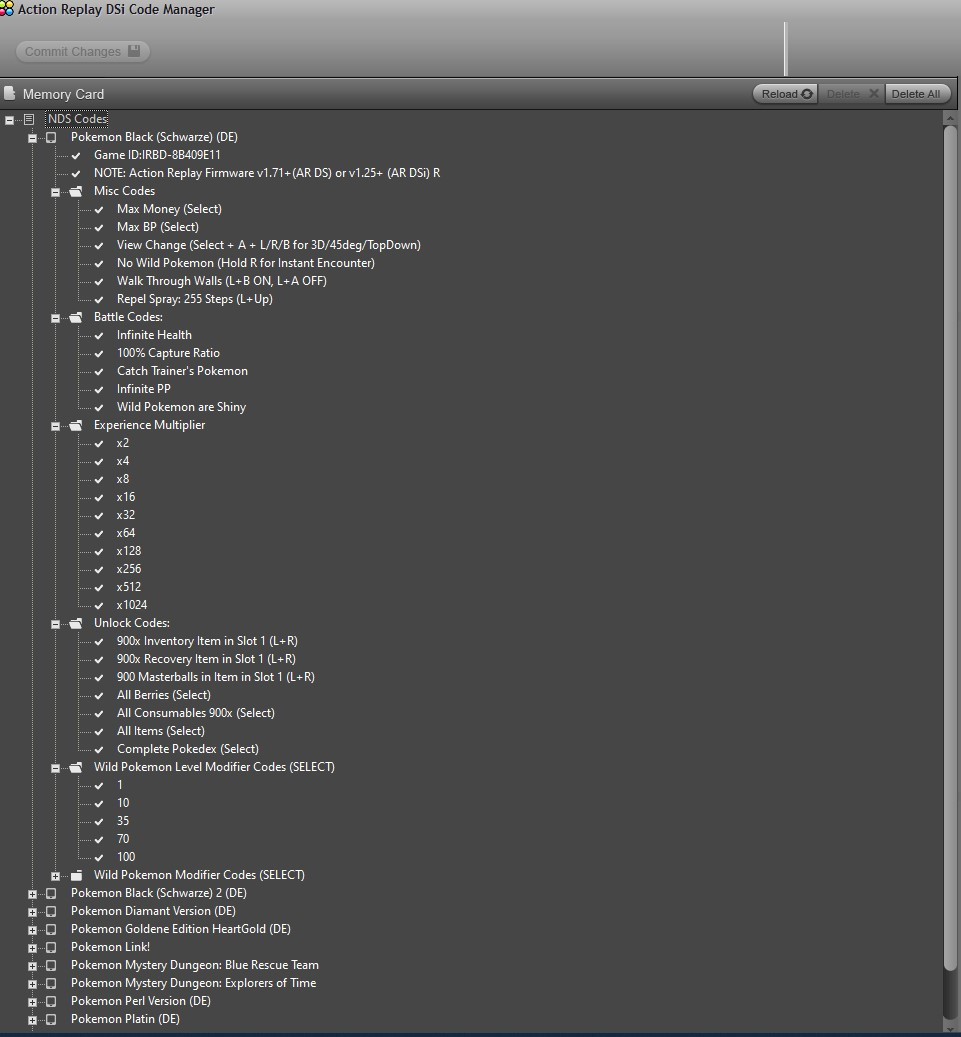Collapse the Battle Codes folder
The image size is (961, 1037).
coord(56,318)
